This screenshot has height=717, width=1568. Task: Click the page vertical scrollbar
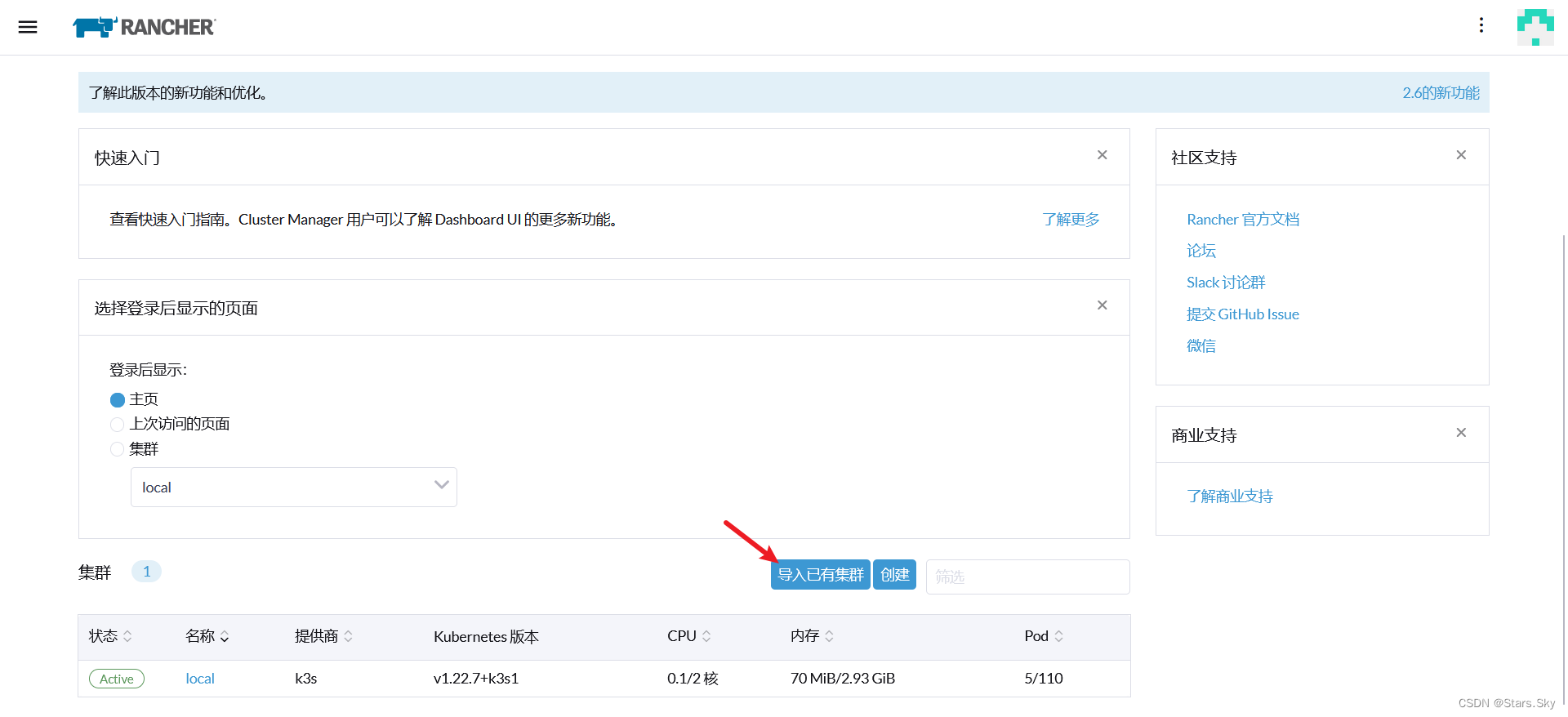click(1564, 470)
